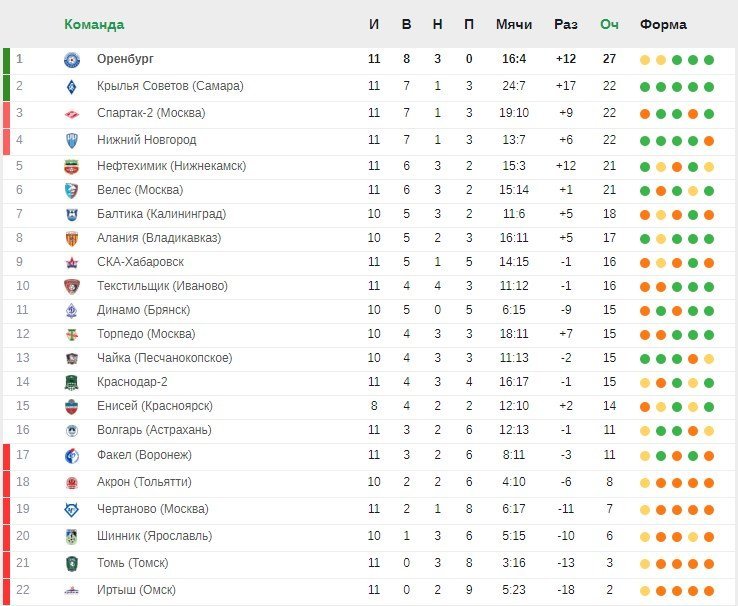Click the Оренбург team logo

point(72,60)
